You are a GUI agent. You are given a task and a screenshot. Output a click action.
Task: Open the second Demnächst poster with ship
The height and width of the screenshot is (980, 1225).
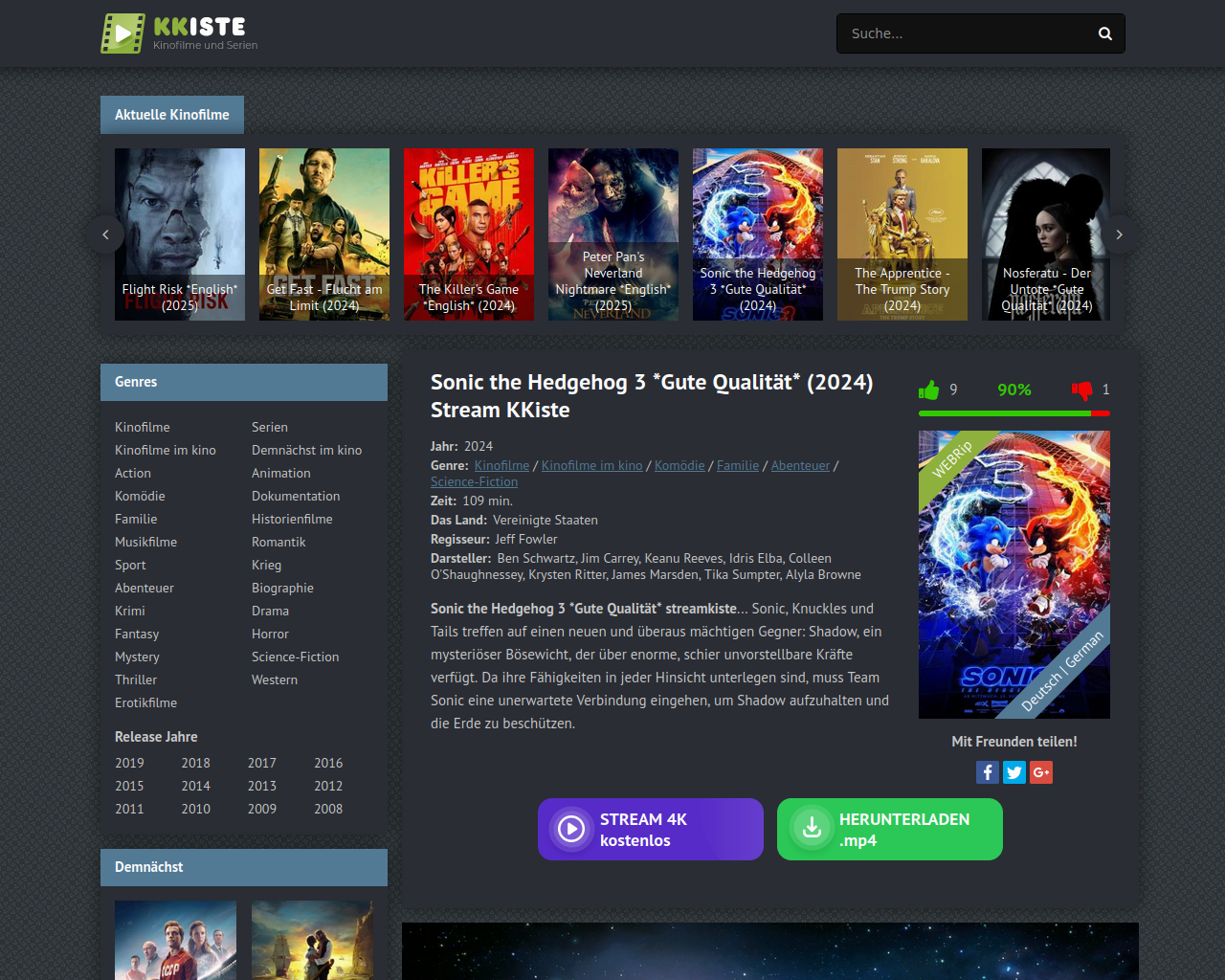[312, 940]
